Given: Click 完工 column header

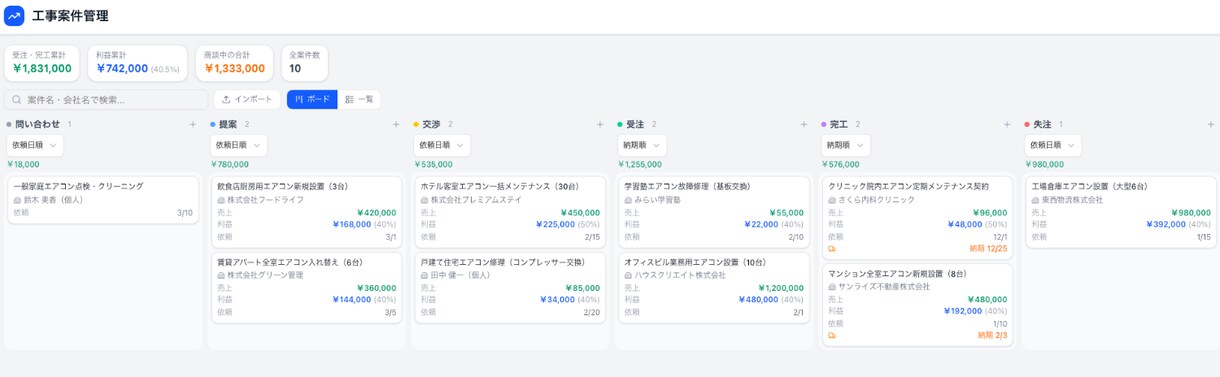Looking at the screenshot, I should click(839, 124).
